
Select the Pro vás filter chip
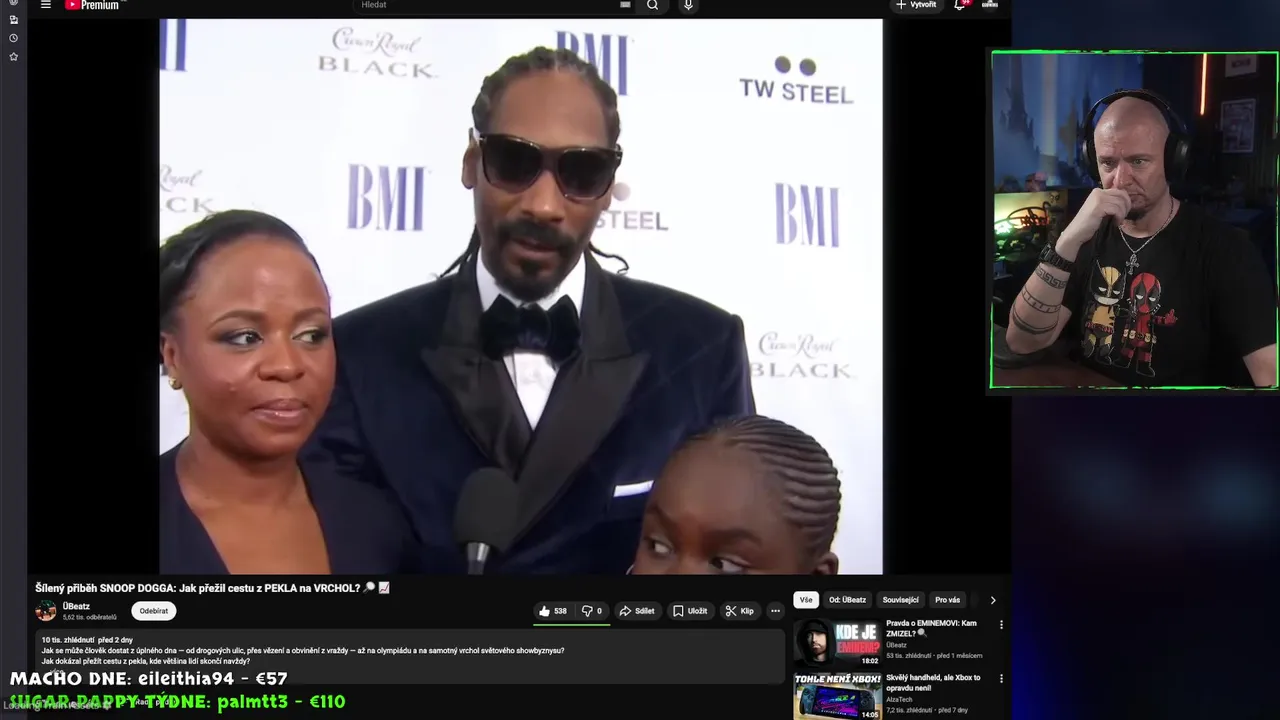947,600
